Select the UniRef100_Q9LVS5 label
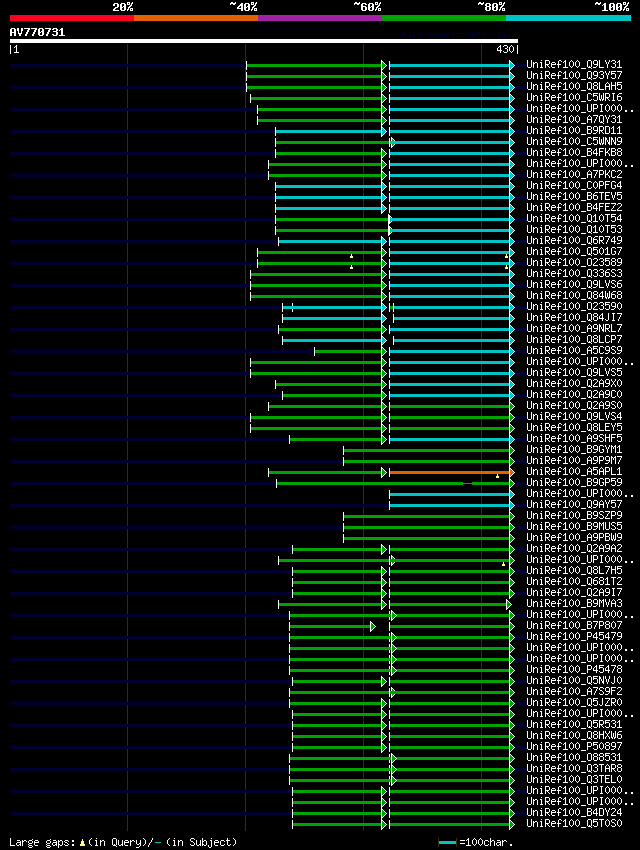Viewport: 640px width, 850px height. (x=574, y=372)
